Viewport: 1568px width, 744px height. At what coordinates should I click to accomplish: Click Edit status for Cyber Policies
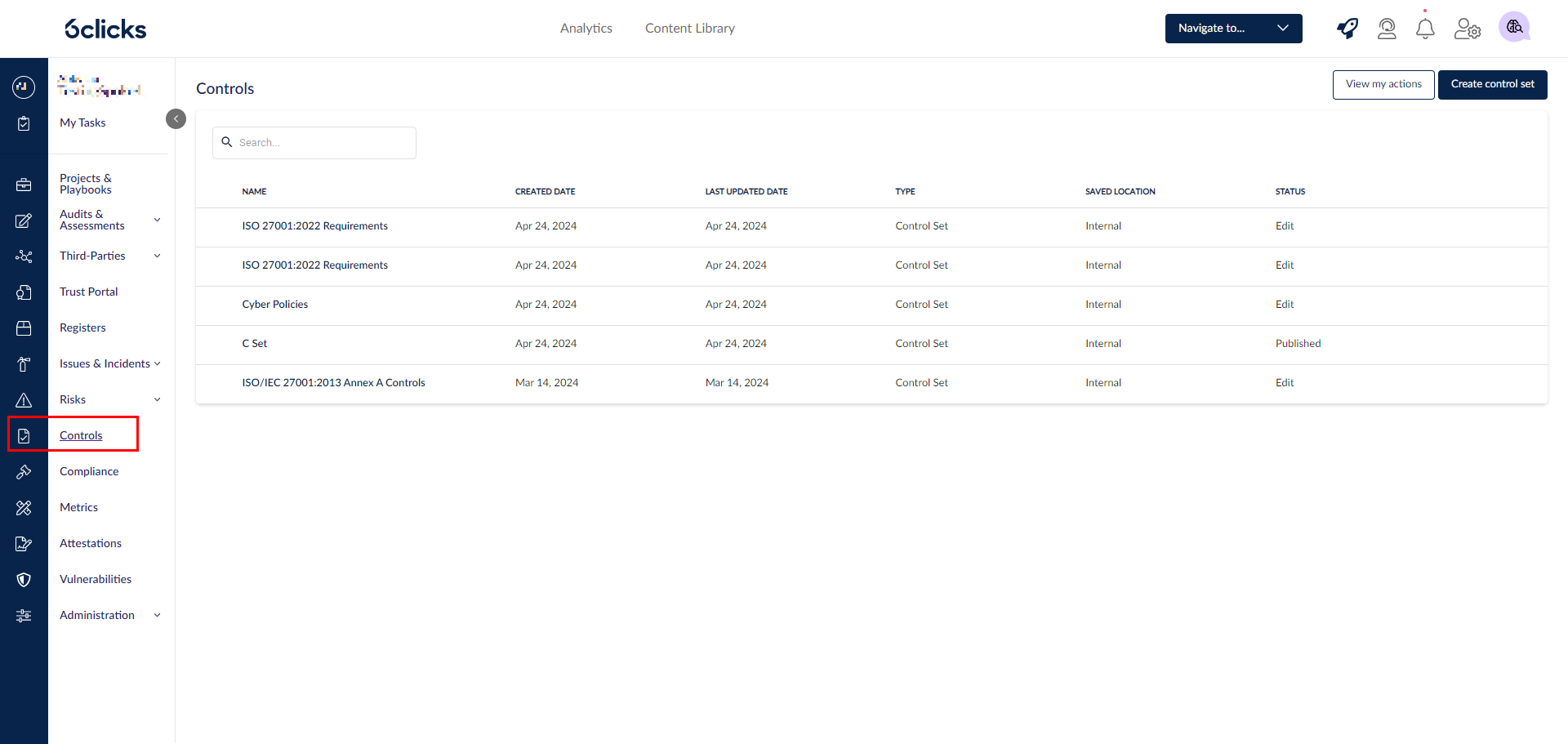[1285, 304]
